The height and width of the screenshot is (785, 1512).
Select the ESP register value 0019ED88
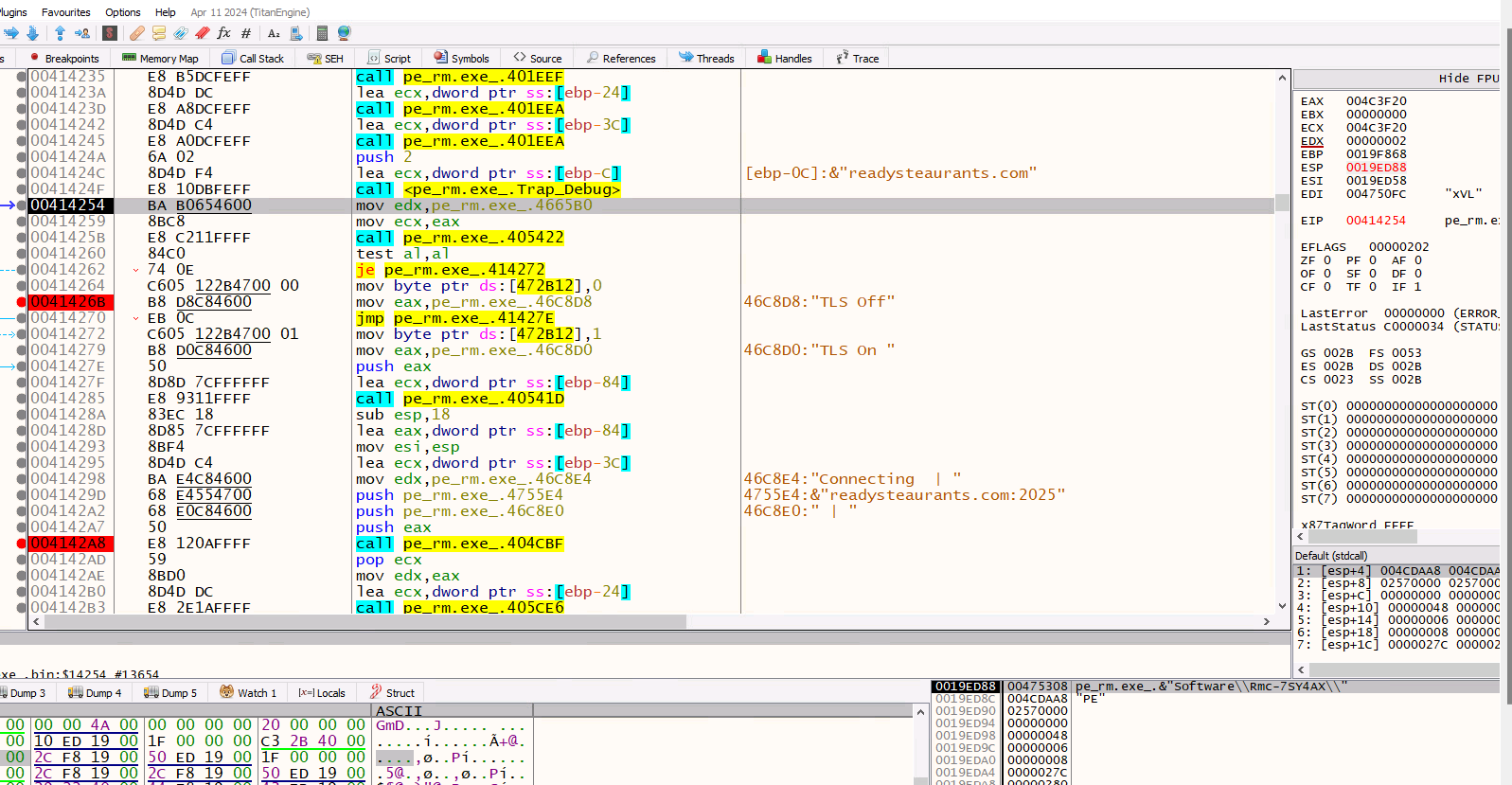1377,168
